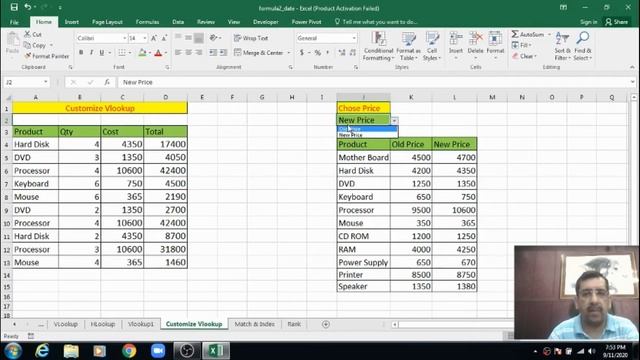Click the Orientation text angle icon
The width and height of the screenshot is (640, 360).
tap(213, 38)
